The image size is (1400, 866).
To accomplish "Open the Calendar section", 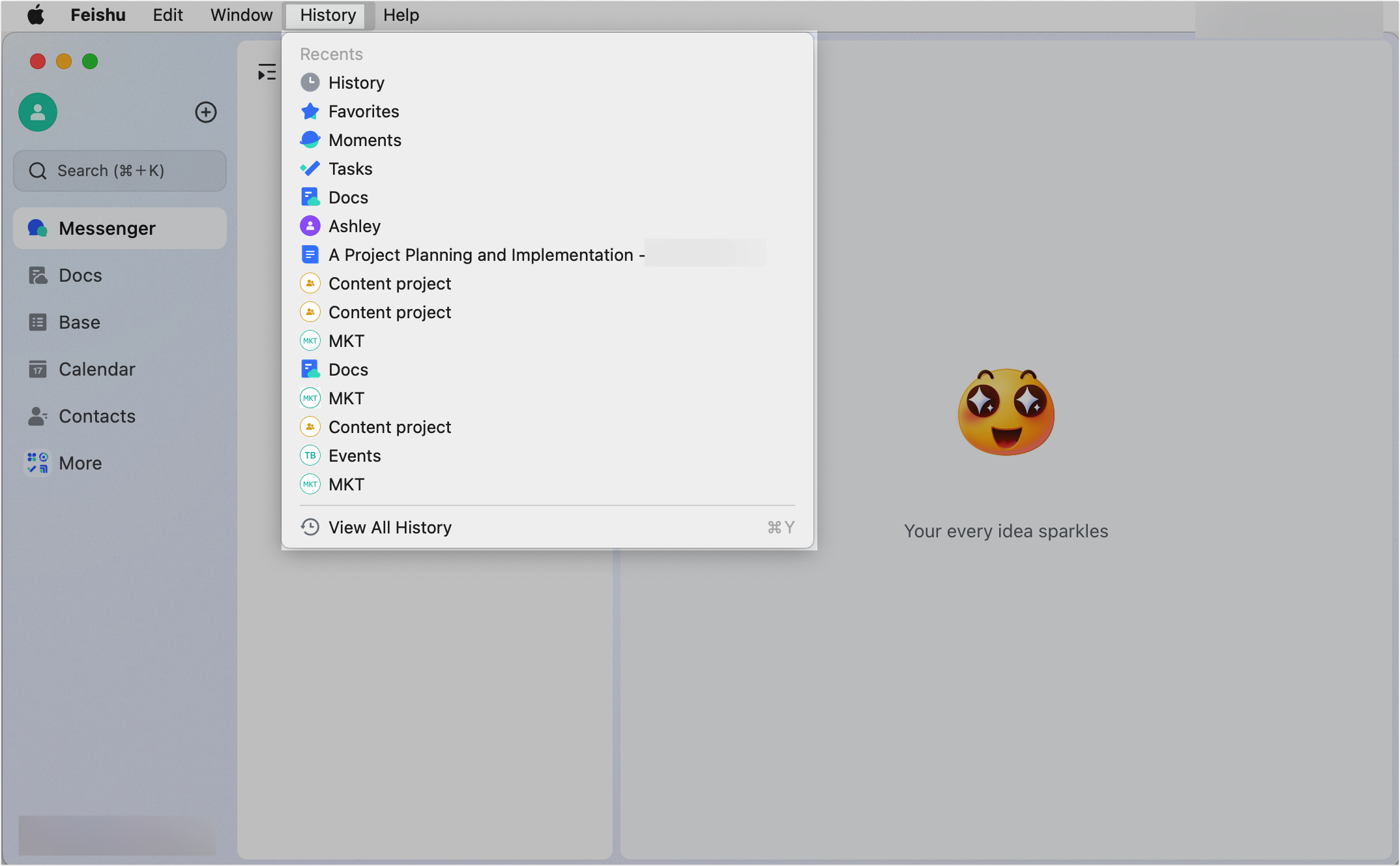I will (97, 369).
